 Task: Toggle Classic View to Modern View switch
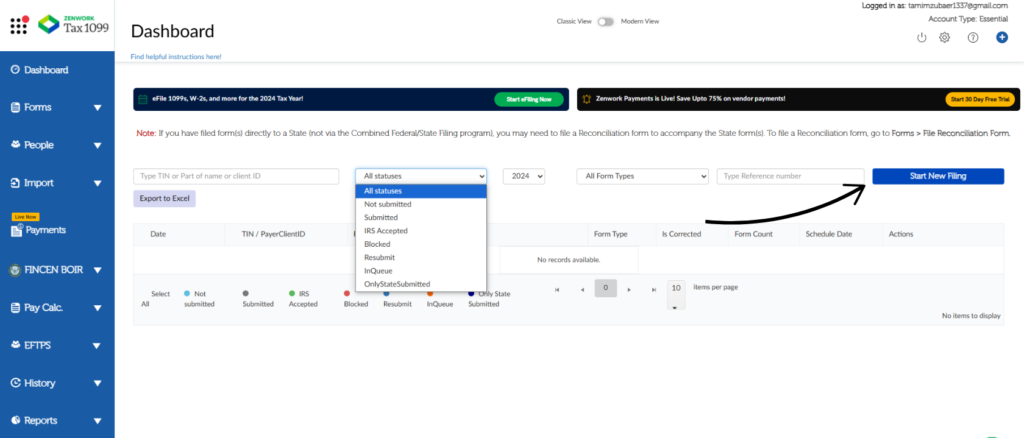(605, 21)
